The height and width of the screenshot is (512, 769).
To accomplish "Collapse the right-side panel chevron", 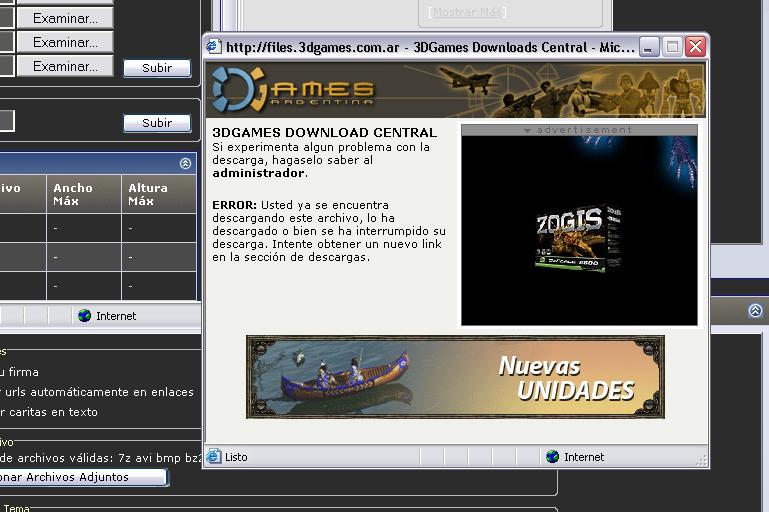I will (x=755, y=310).
